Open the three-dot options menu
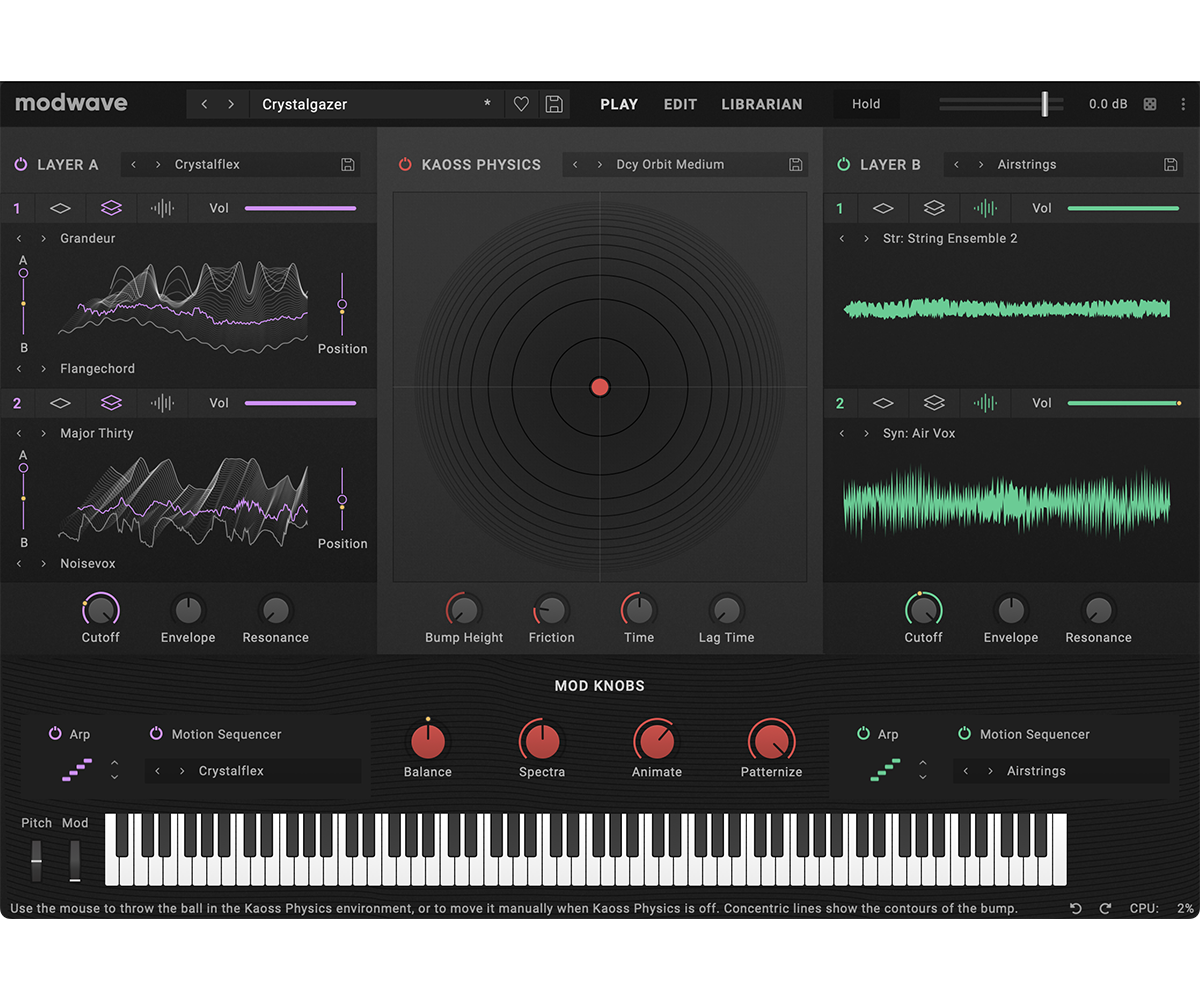Image resolution: width=1200 pixels, height=1000 pixels. coord(1183,104)
